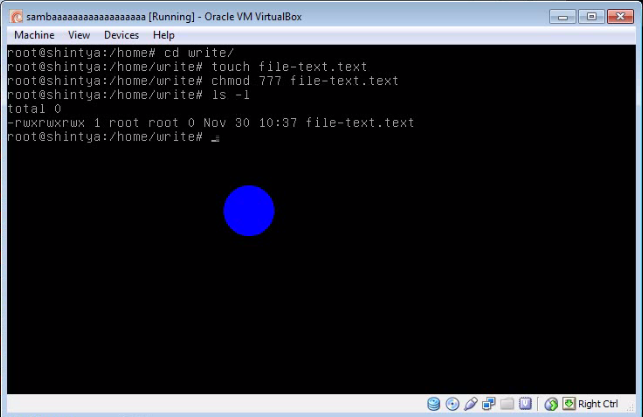
Task: Click the hard disk activity indicator
Action: (x=433, y=404)
